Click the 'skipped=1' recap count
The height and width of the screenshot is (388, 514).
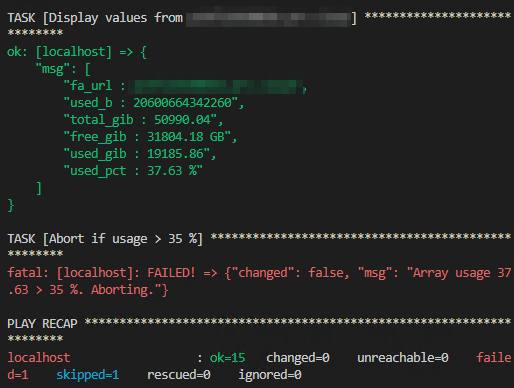click(88, 375)
